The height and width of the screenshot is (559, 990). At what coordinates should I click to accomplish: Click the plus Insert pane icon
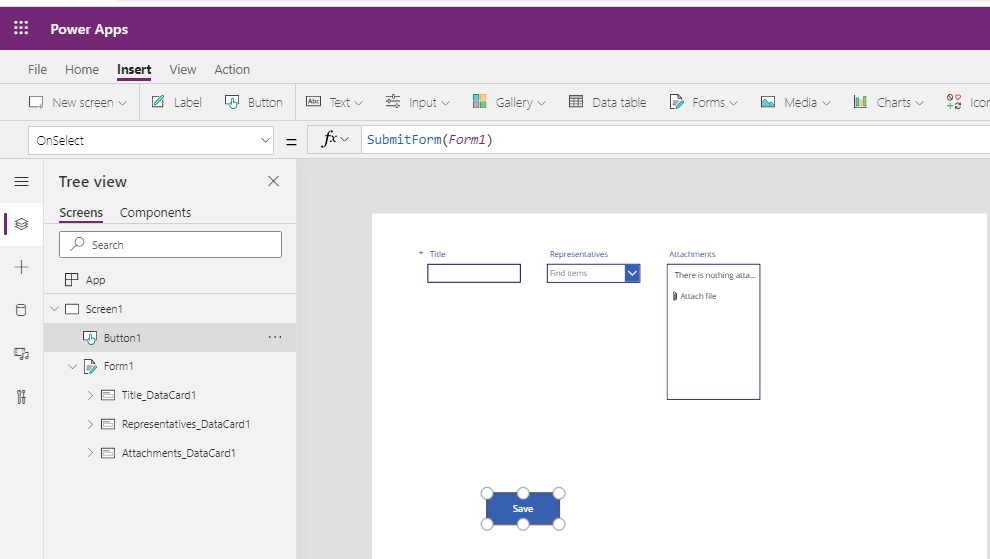click(21, 267)
